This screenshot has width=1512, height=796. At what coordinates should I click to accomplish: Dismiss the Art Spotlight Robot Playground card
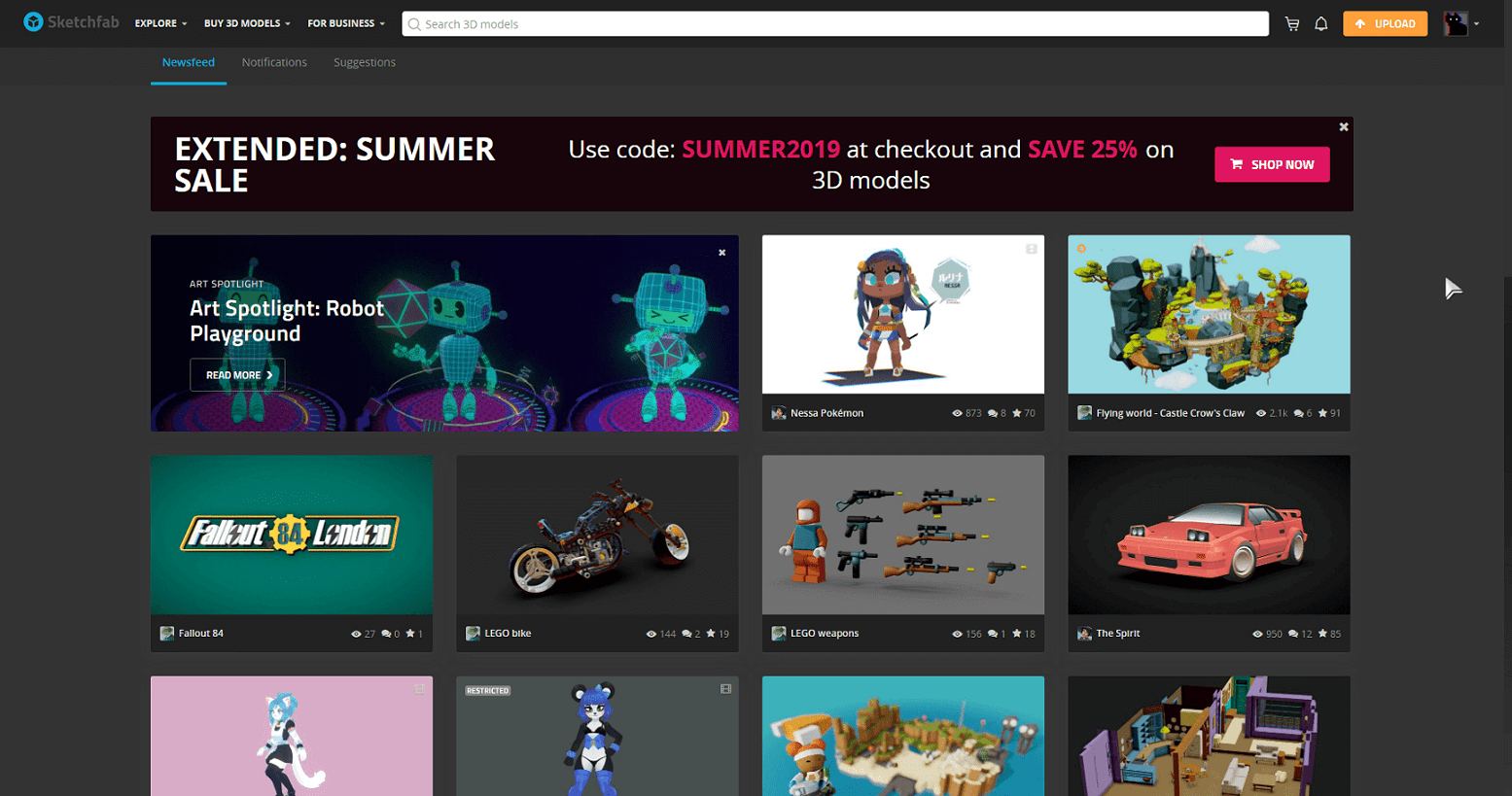[x=722, y=253]
